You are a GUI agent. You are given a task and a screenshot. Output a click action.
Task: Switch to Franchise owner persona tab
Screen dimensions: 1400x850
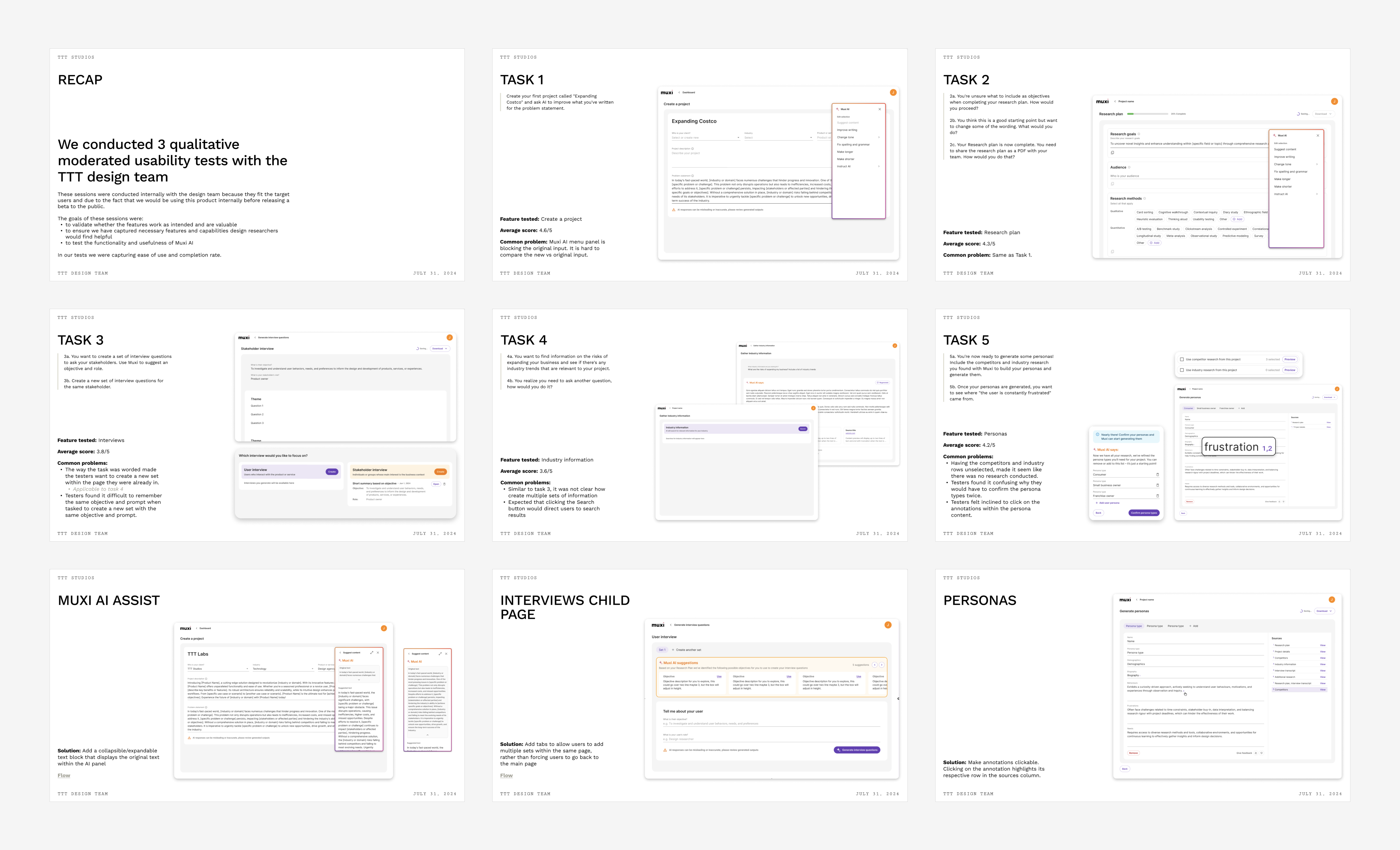pyautogui.click(x=1227, y=408)
